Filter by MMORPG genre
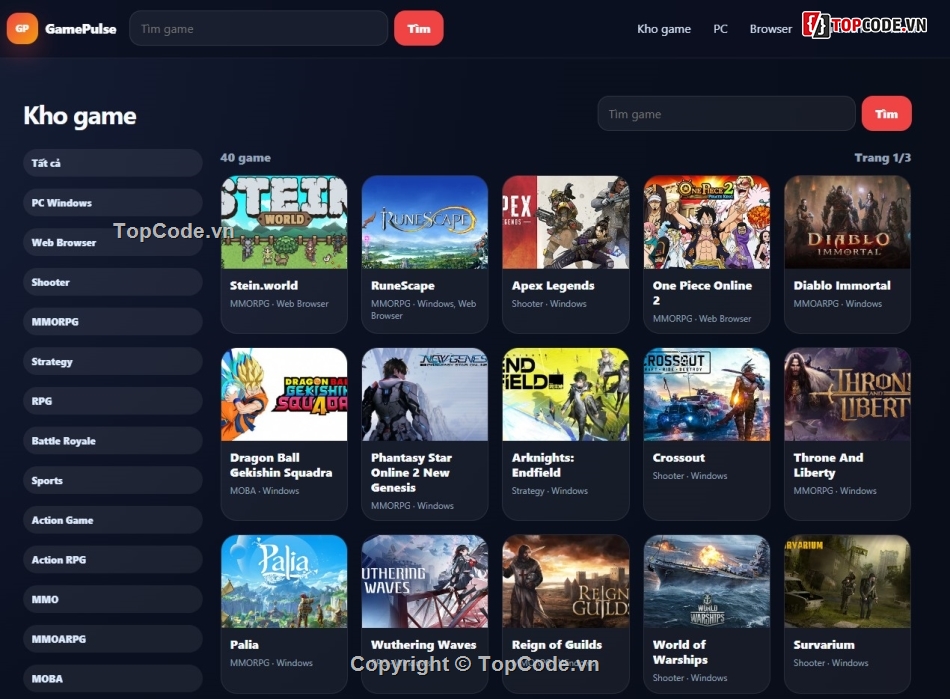950x699 pixels. (x=113, y=322)
